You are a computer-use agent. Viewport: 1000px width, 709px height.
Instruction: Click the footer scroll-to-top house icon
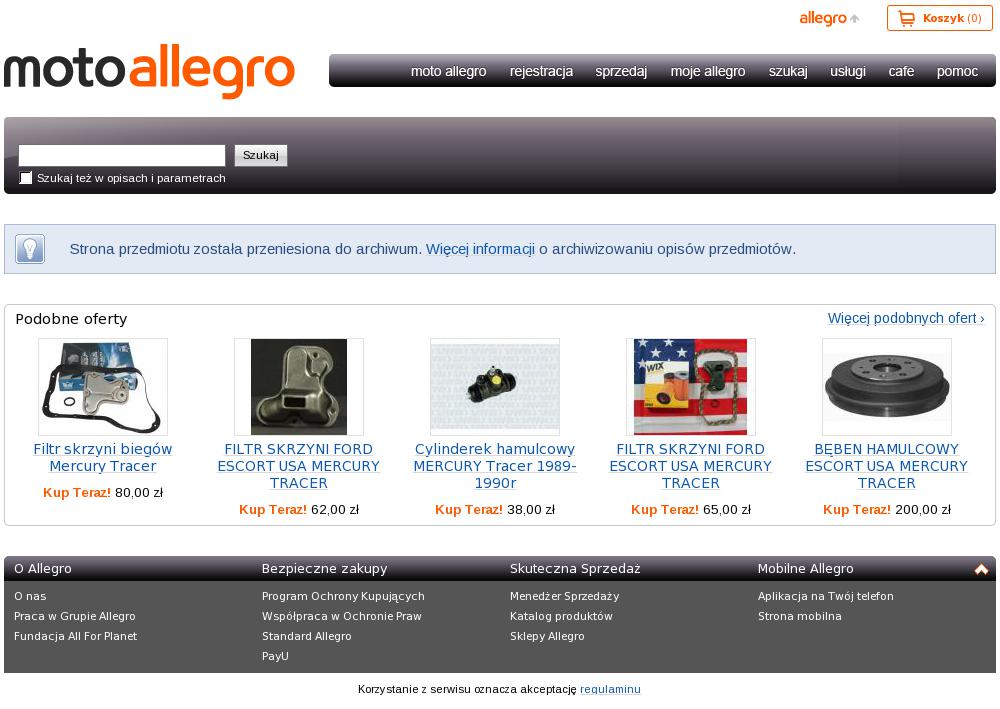(981, 569)
